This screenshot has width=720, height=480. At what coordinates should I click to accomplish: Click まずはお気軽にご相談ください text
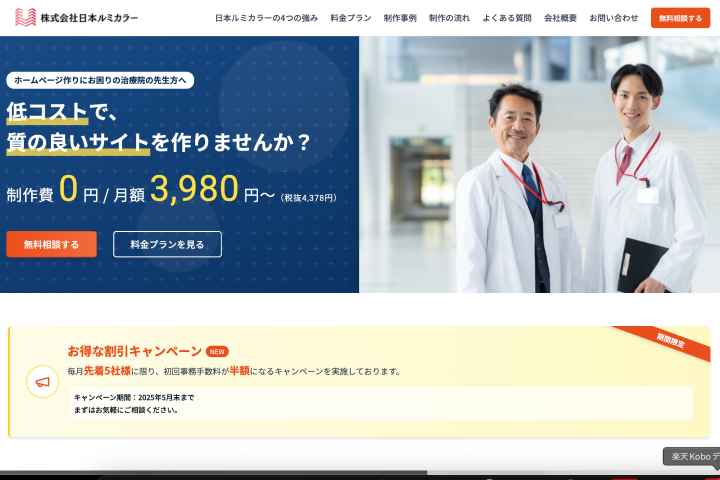(126, 410)
